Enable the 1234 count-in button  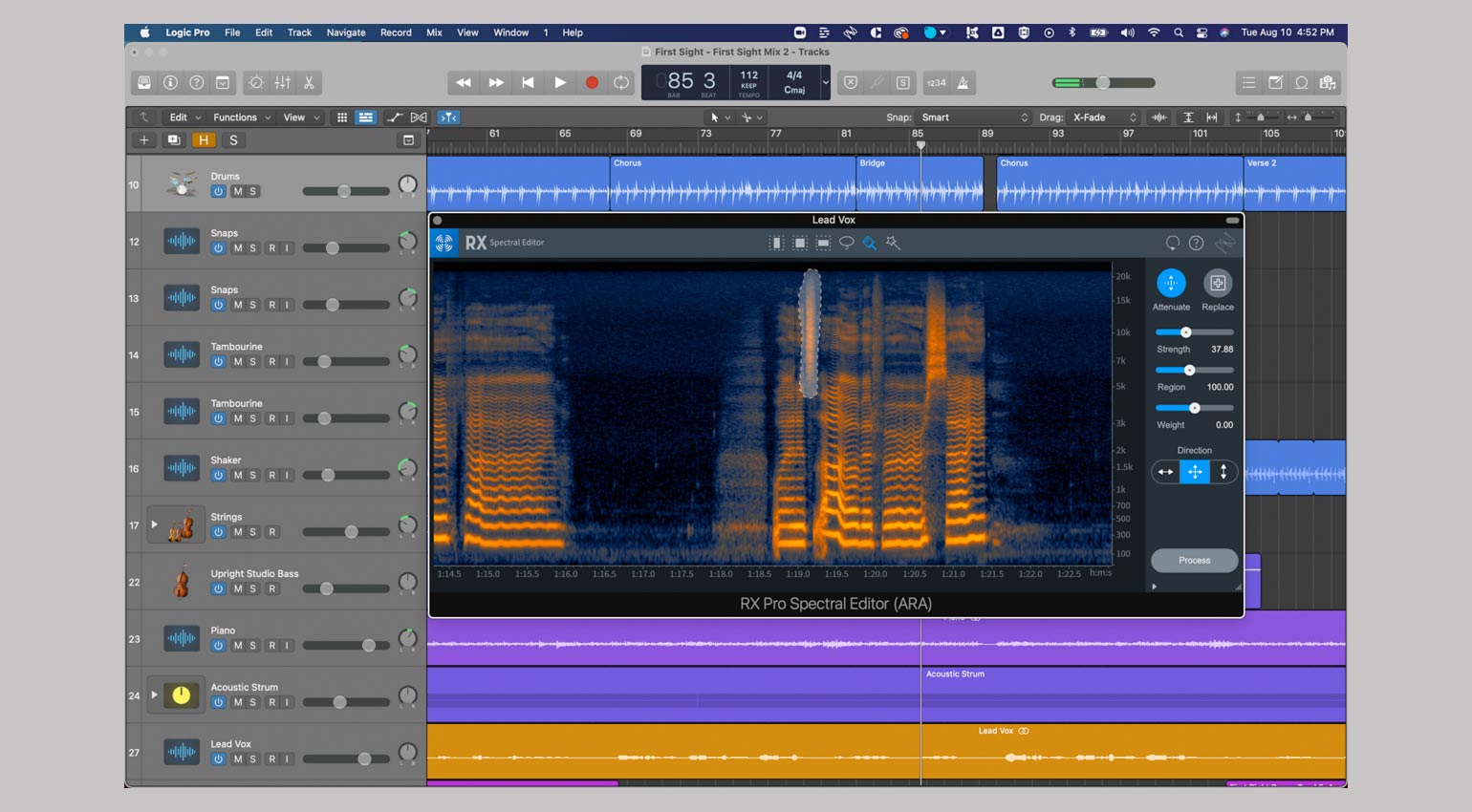coord(937,83)
